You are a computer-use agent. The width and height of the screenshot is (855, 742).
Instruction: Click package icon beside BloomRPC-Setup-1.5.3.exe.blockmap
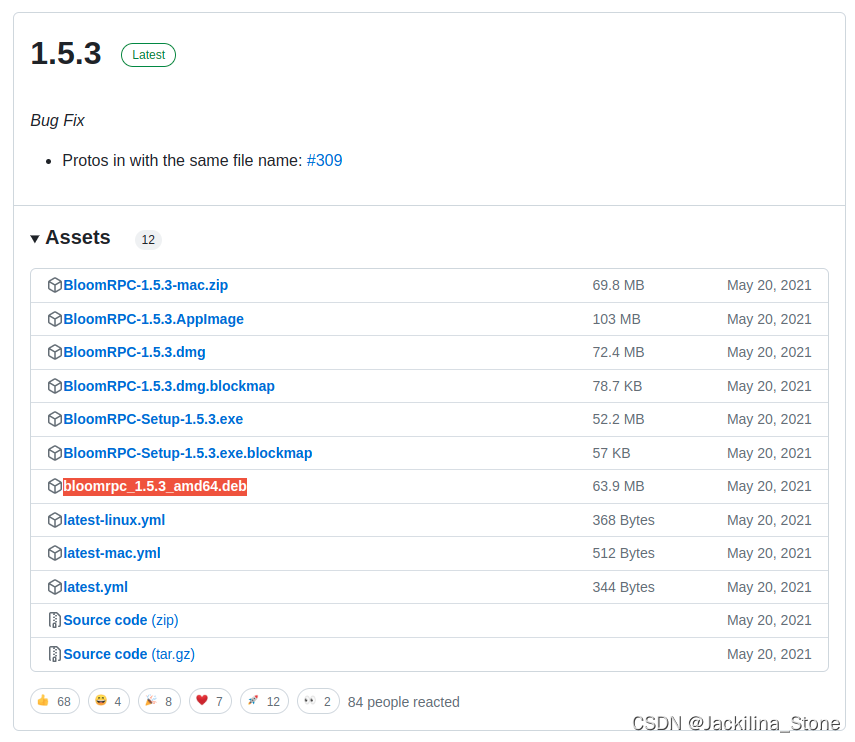tap(55, 453)
